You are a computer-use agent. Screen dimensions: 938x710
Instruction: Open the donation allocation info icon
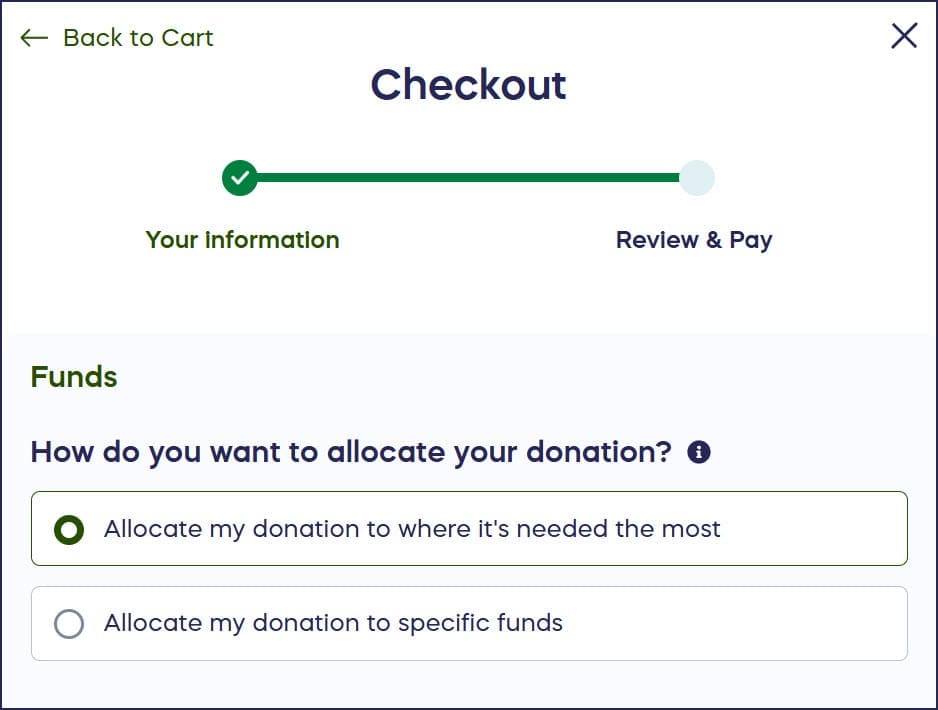point(699,452)
